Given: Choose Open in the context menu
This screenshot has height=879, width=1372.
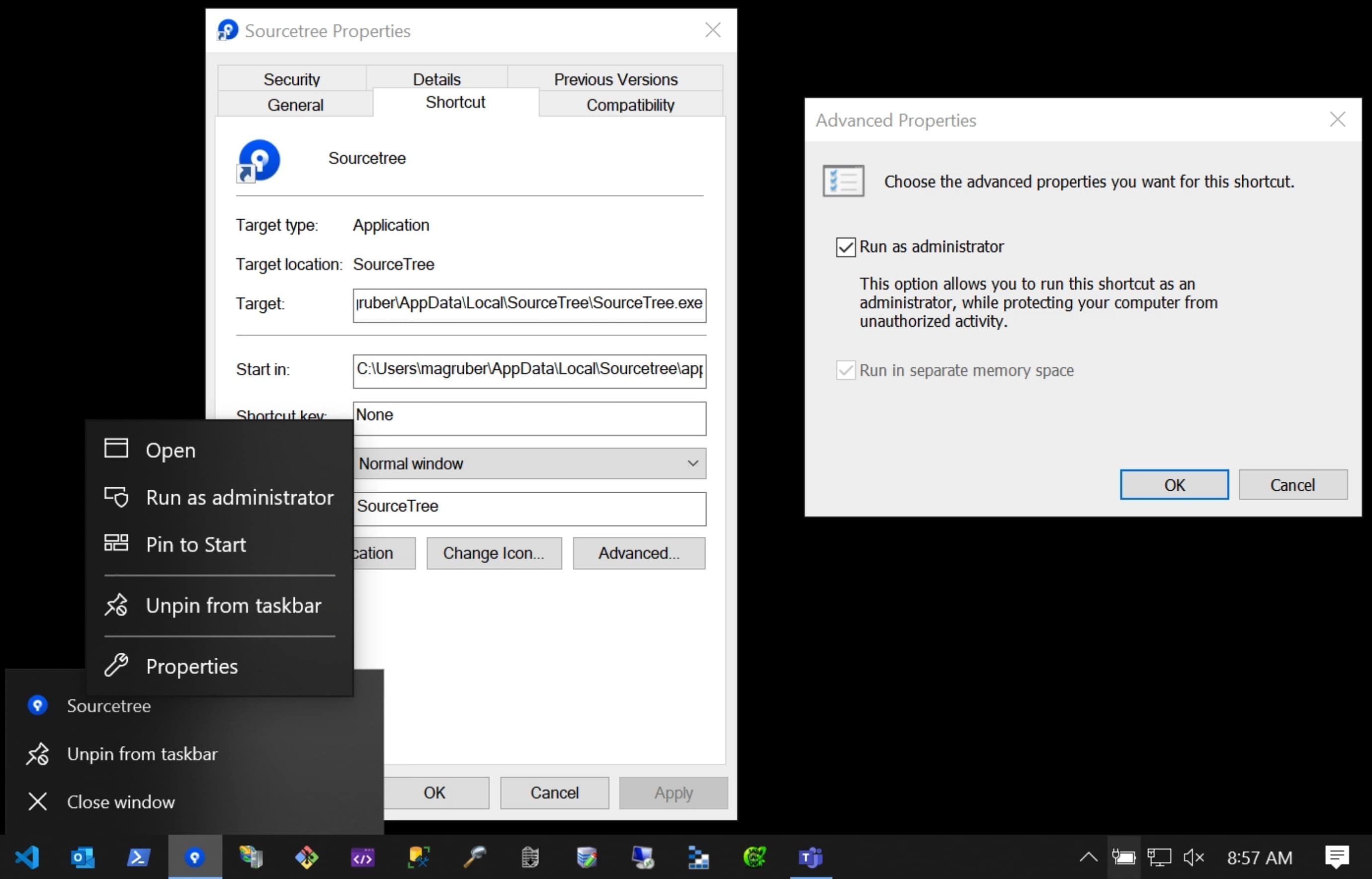Looking at the screenshot, I should 220,450.
